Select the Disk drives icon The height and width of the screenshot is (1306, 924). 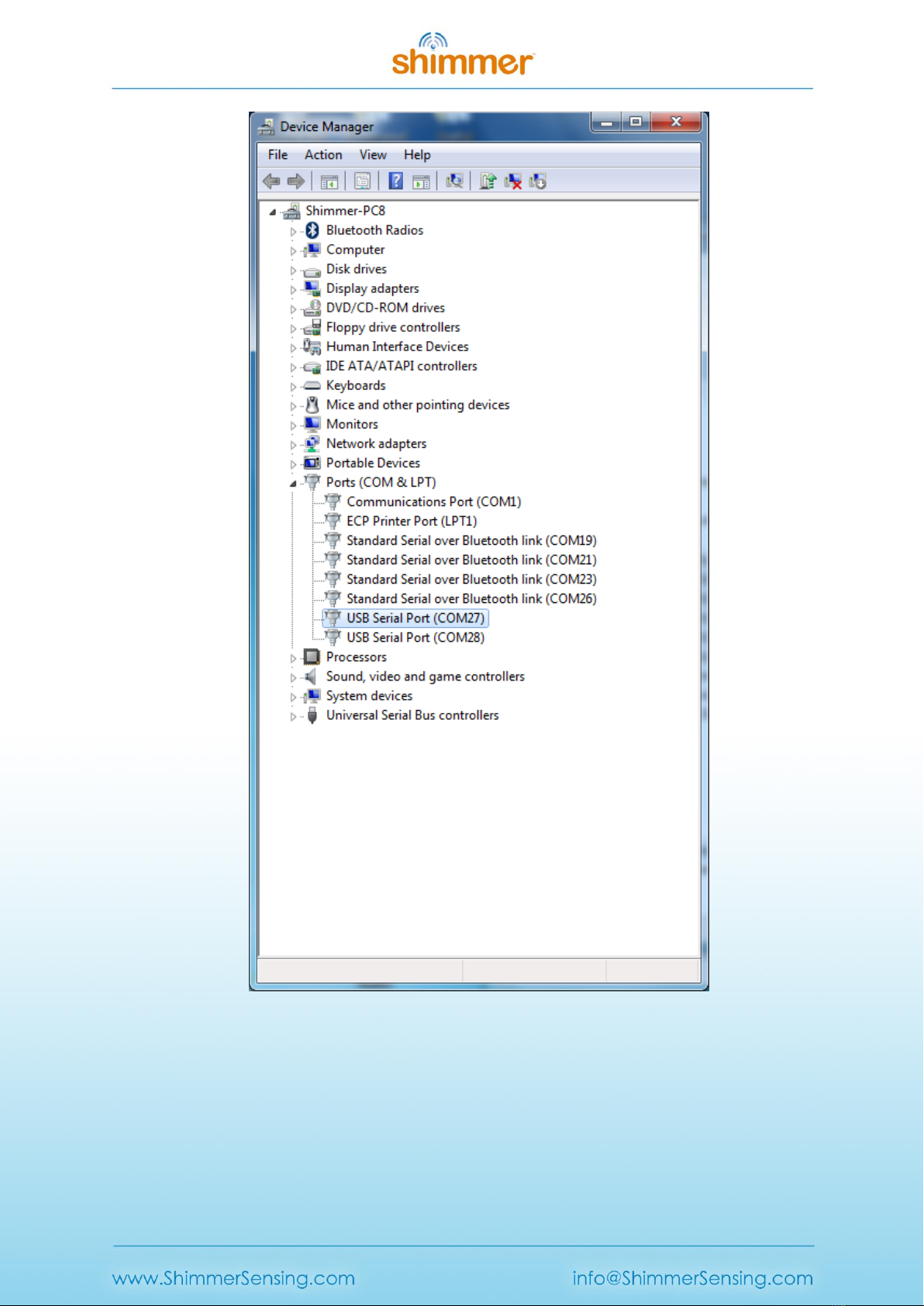tap(312, 270)
